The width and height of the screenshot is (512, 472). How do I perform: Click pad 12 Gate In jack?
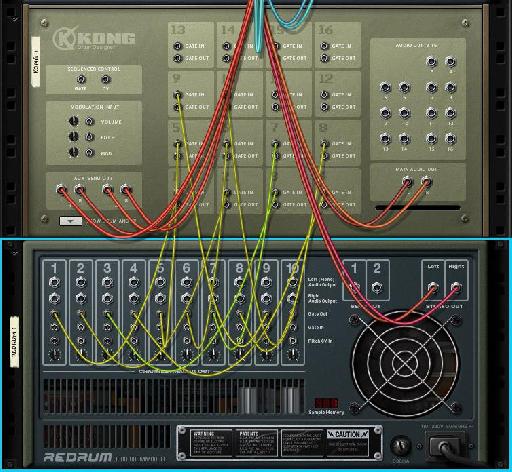point(325,95)
